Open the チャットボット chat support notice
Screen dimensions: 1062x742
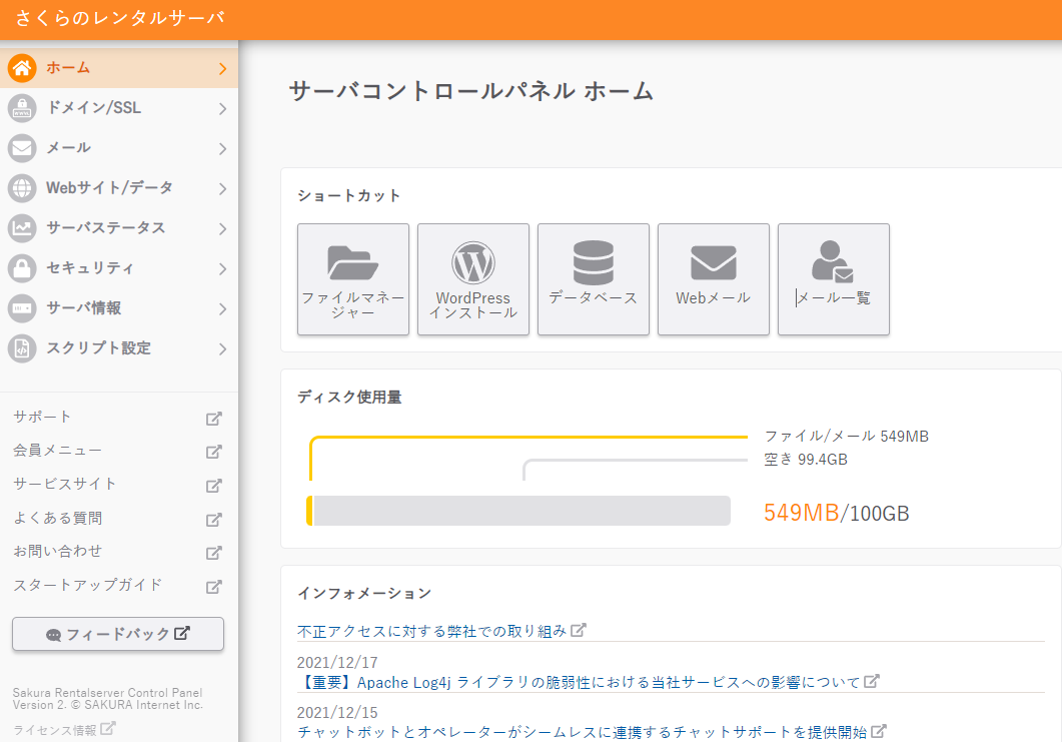click(x=582, y=732)
